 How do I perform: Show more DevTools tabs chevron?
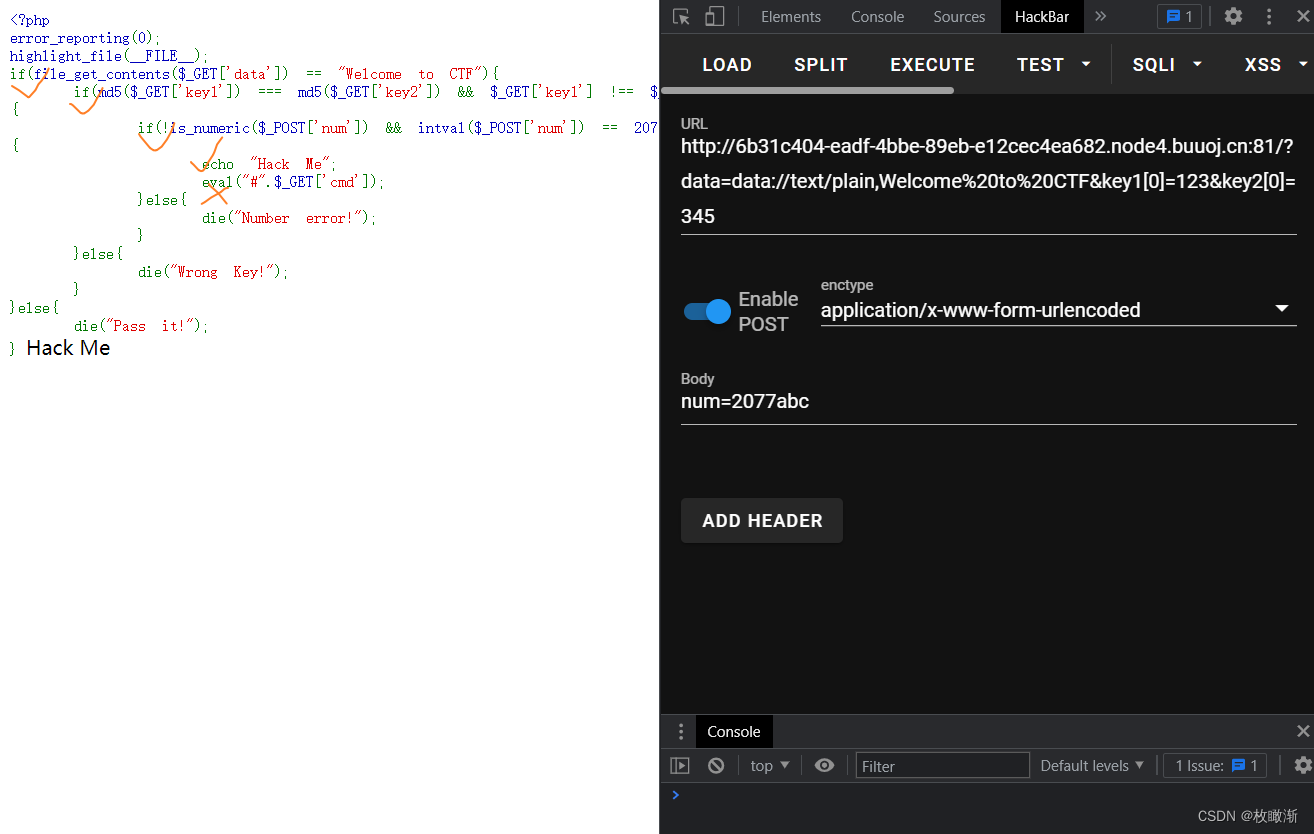(1101, 16)
